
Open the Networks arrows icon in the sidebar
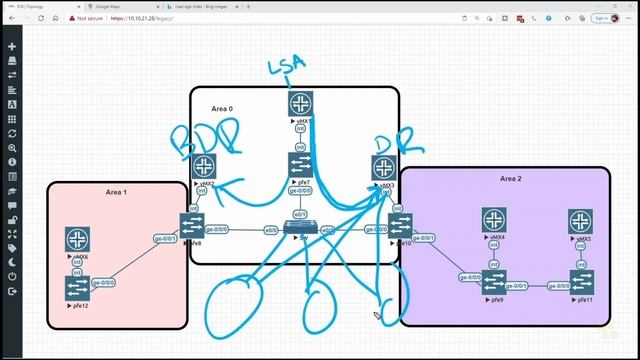click(x=12, y=75)
